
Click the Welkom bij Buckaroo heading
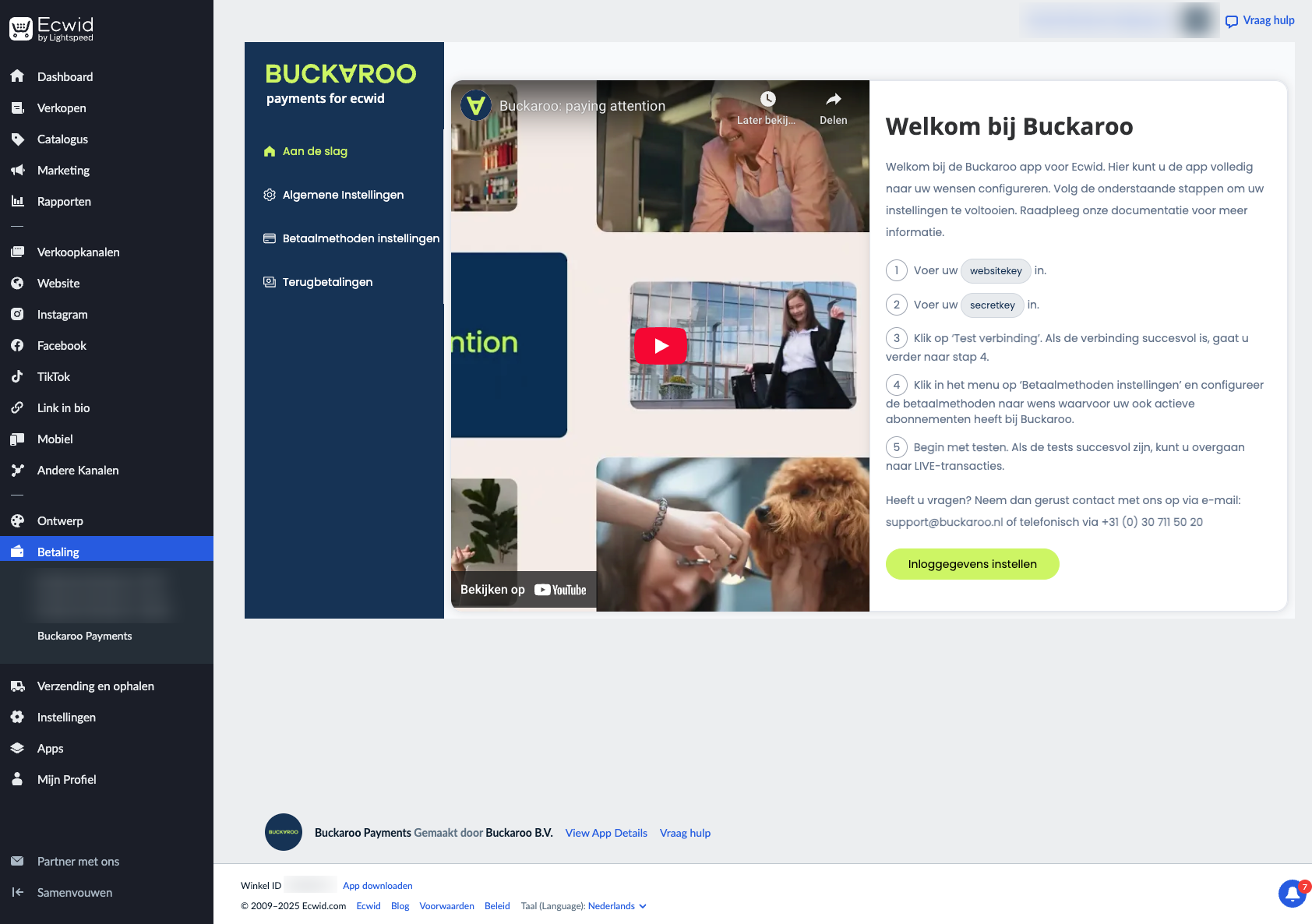1009,126
